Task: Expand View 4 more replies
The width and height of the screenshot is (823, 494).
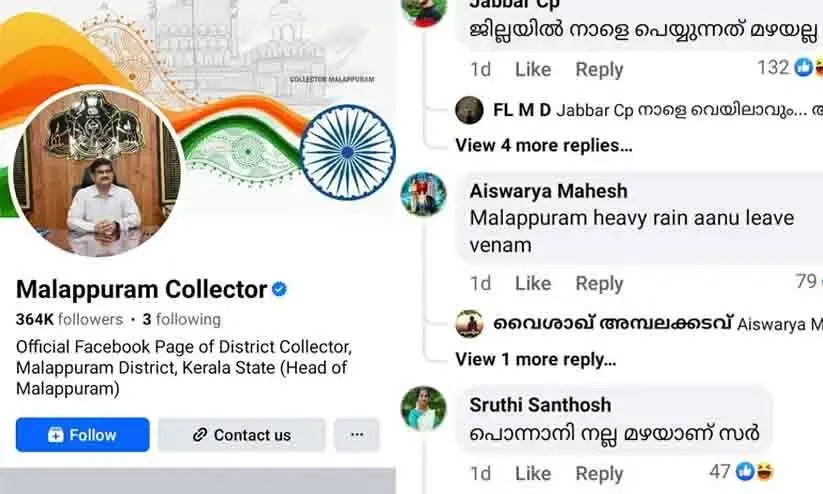Action: click(x=544, y=145)
